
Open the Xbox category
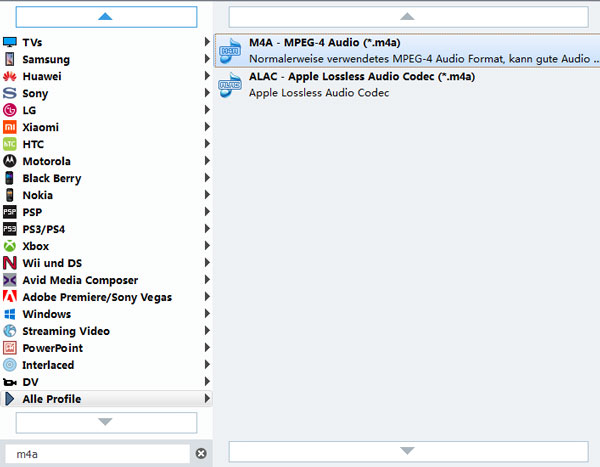pyautogui.click(x=106, y=246)
